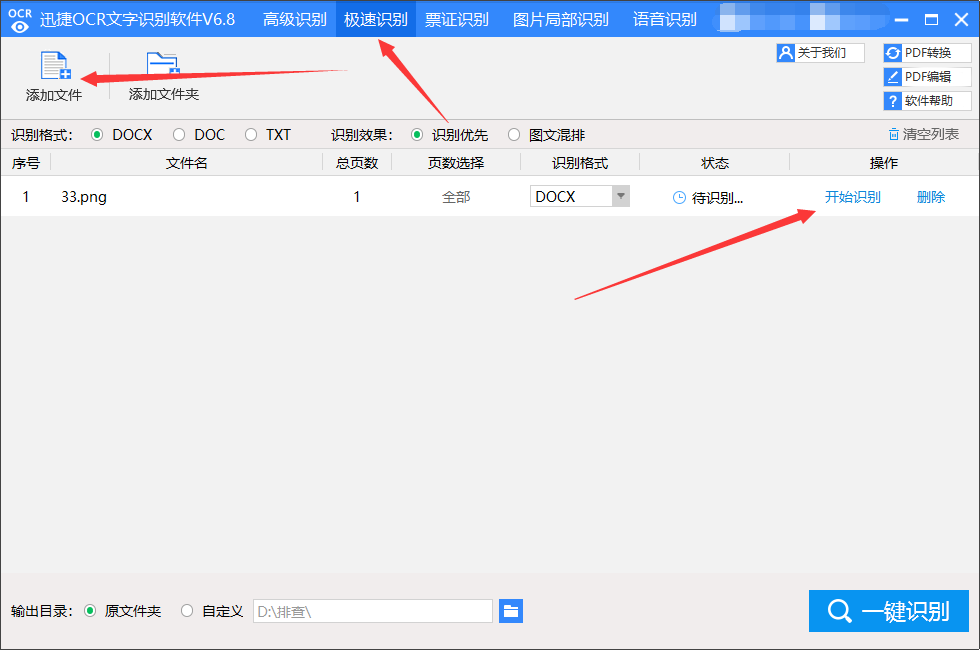This screenshot has width=980, height=650.
Task: Click 删除 to remove 33.png
Action: [931, 197]
